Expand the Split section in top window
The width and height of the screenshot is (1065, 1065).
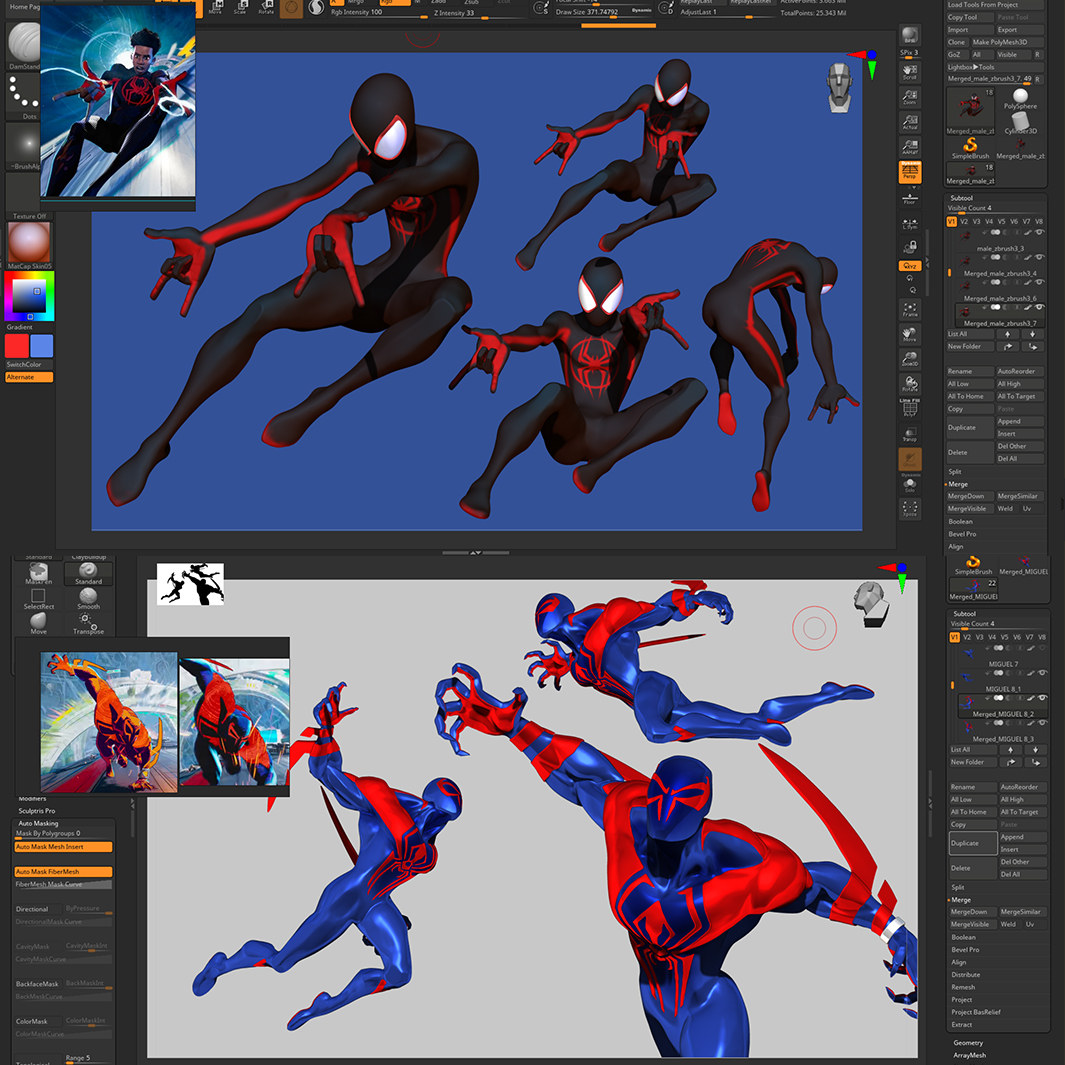[x=955, y=471]
